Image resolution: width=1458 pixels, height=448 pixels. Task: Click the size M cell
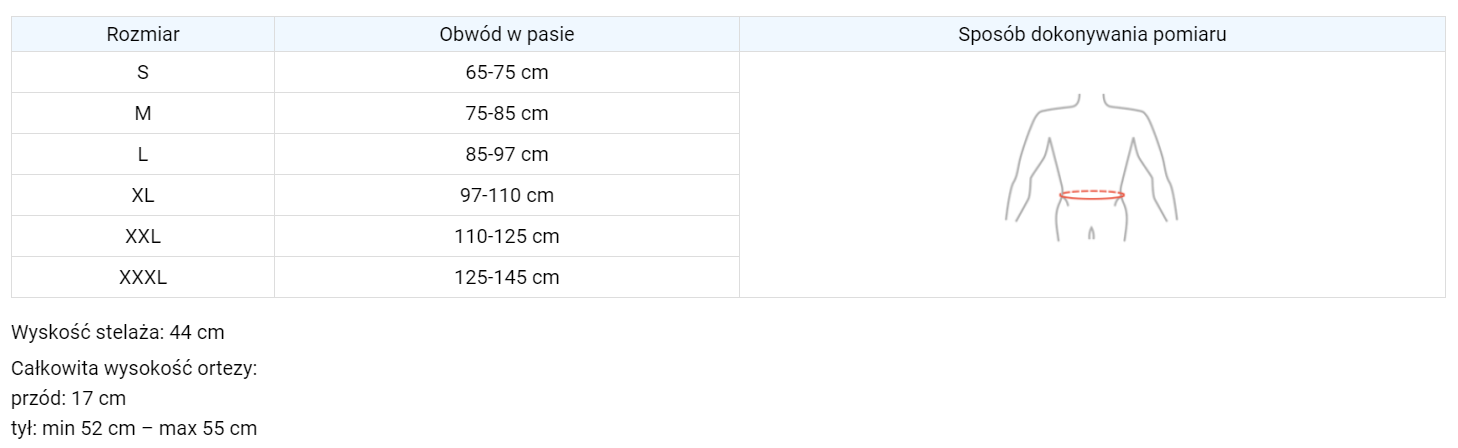click(143, 114)
